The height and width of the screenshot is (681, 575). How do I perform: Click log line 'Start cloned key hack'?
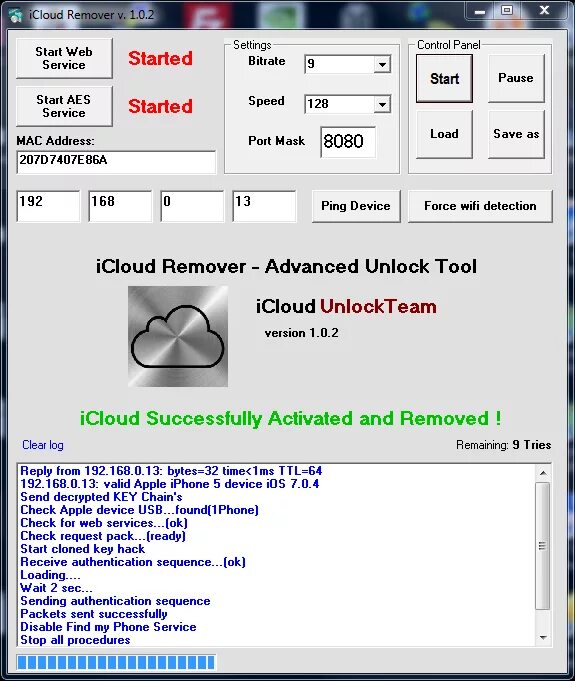(83, 549)
